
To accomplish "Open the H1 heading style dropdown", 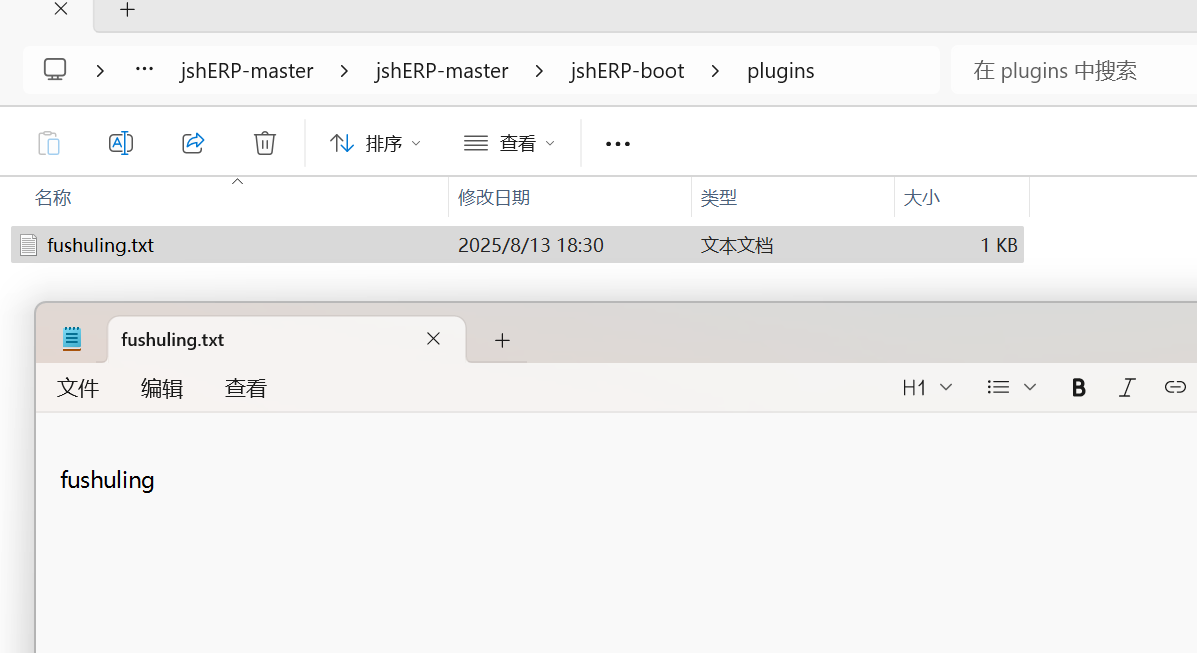I will (x=927, y=387).
